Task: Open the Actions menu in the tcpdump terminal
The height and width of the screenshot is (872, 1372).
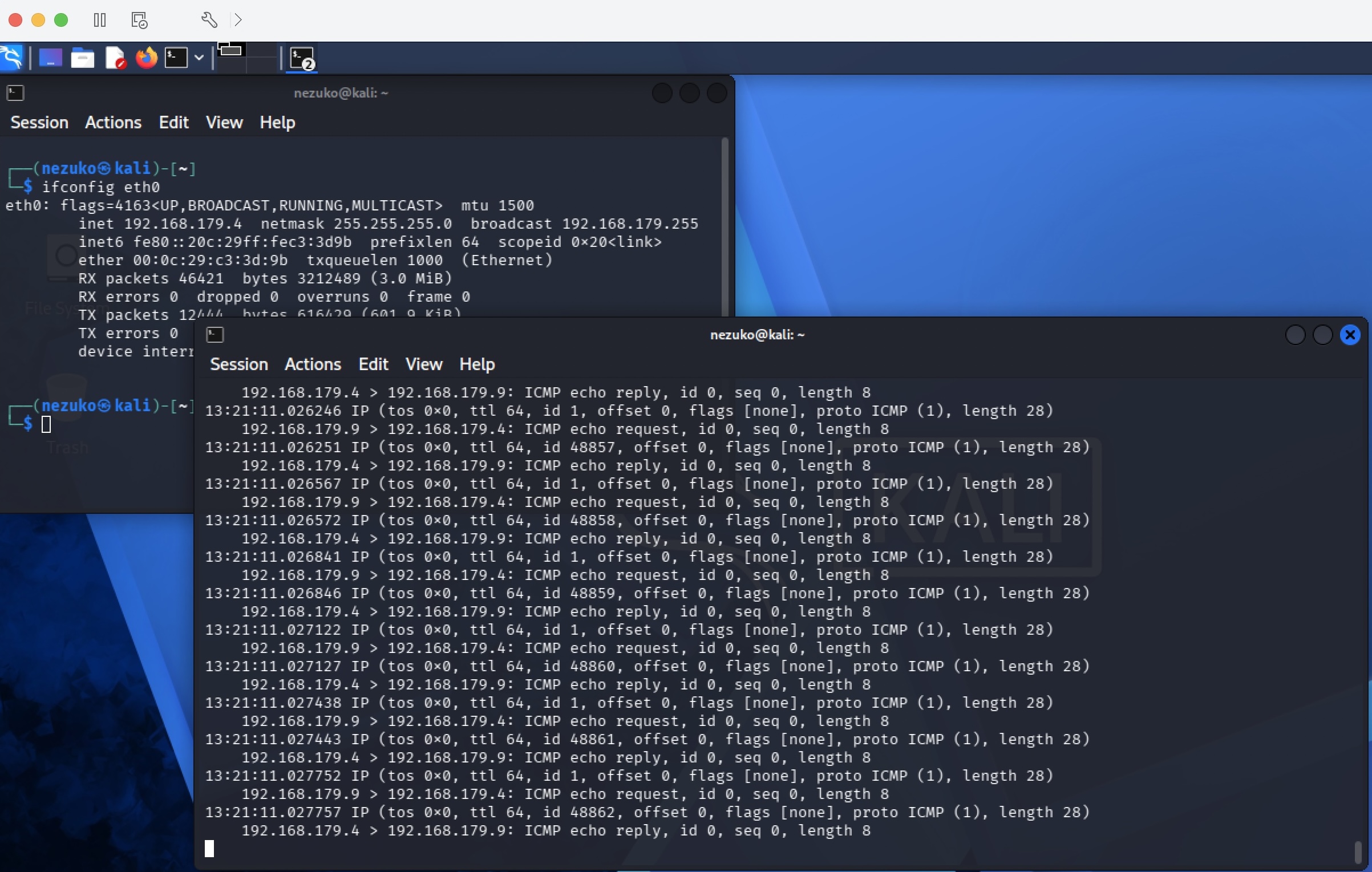Action: point(313,364)
